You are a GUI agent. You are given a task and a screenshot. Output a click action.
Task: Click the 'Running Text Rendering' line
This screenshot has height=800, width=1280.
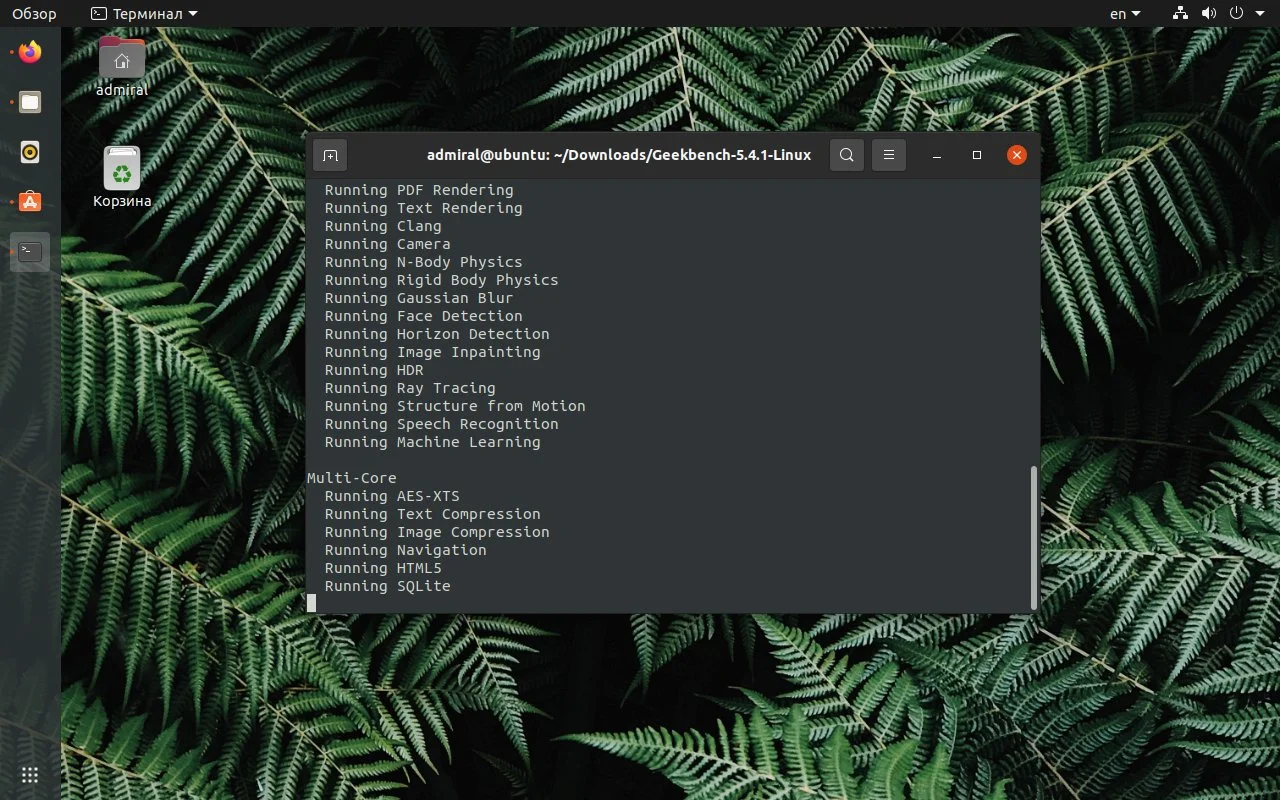click(424, 208)
